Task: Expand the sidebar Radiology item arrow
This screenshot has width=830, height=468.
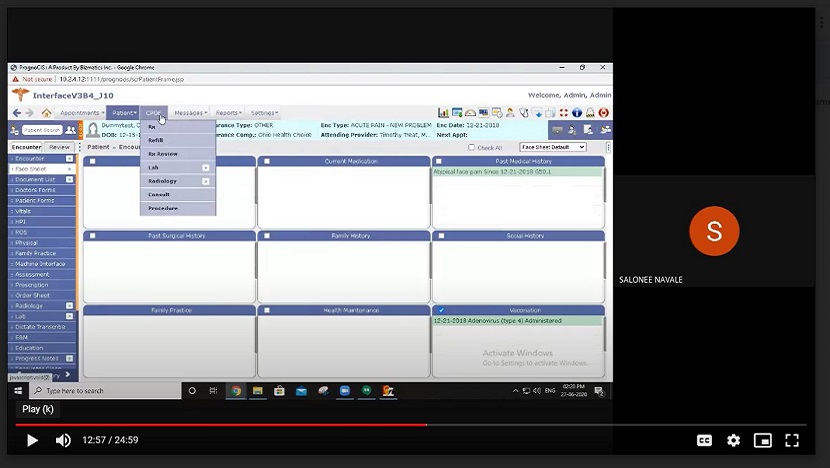Action: click(x=69, y=305)
